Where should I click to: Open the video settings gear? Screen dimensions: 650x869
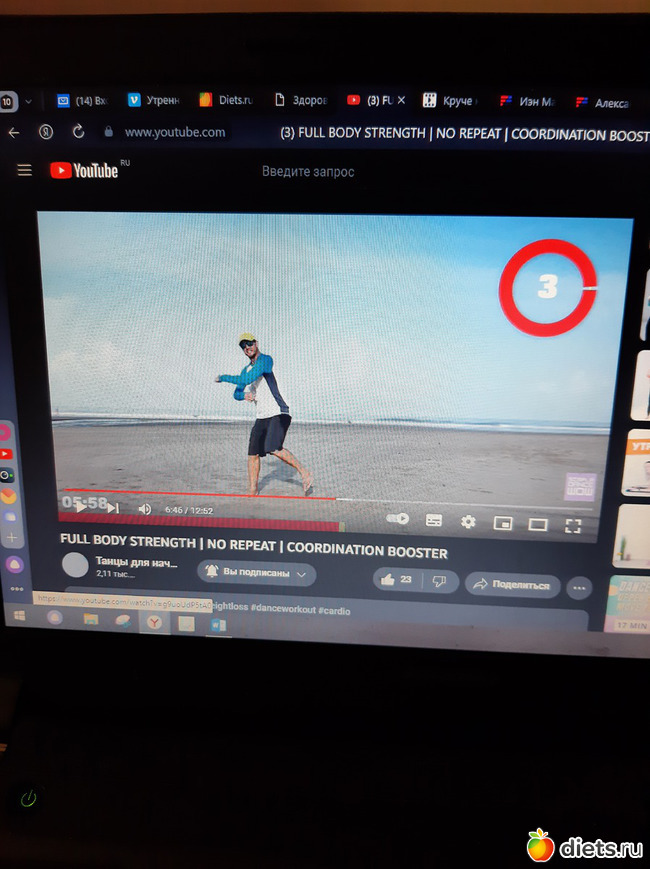[468, 521]
